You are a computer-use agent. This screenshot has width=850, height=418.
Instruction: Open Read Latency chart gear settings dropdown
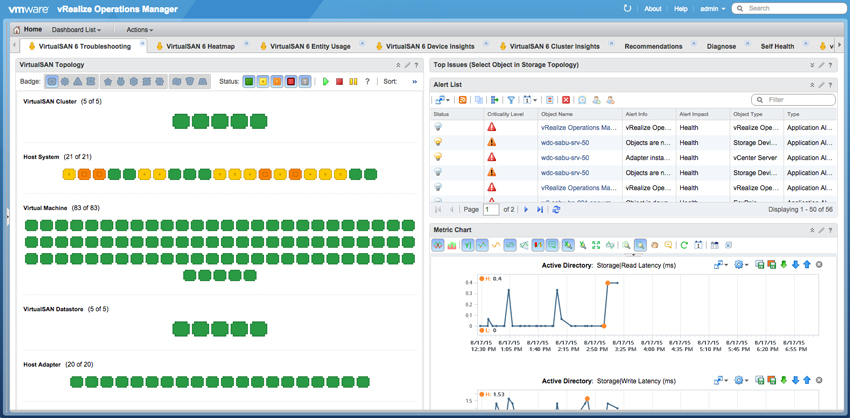[741, 265]
